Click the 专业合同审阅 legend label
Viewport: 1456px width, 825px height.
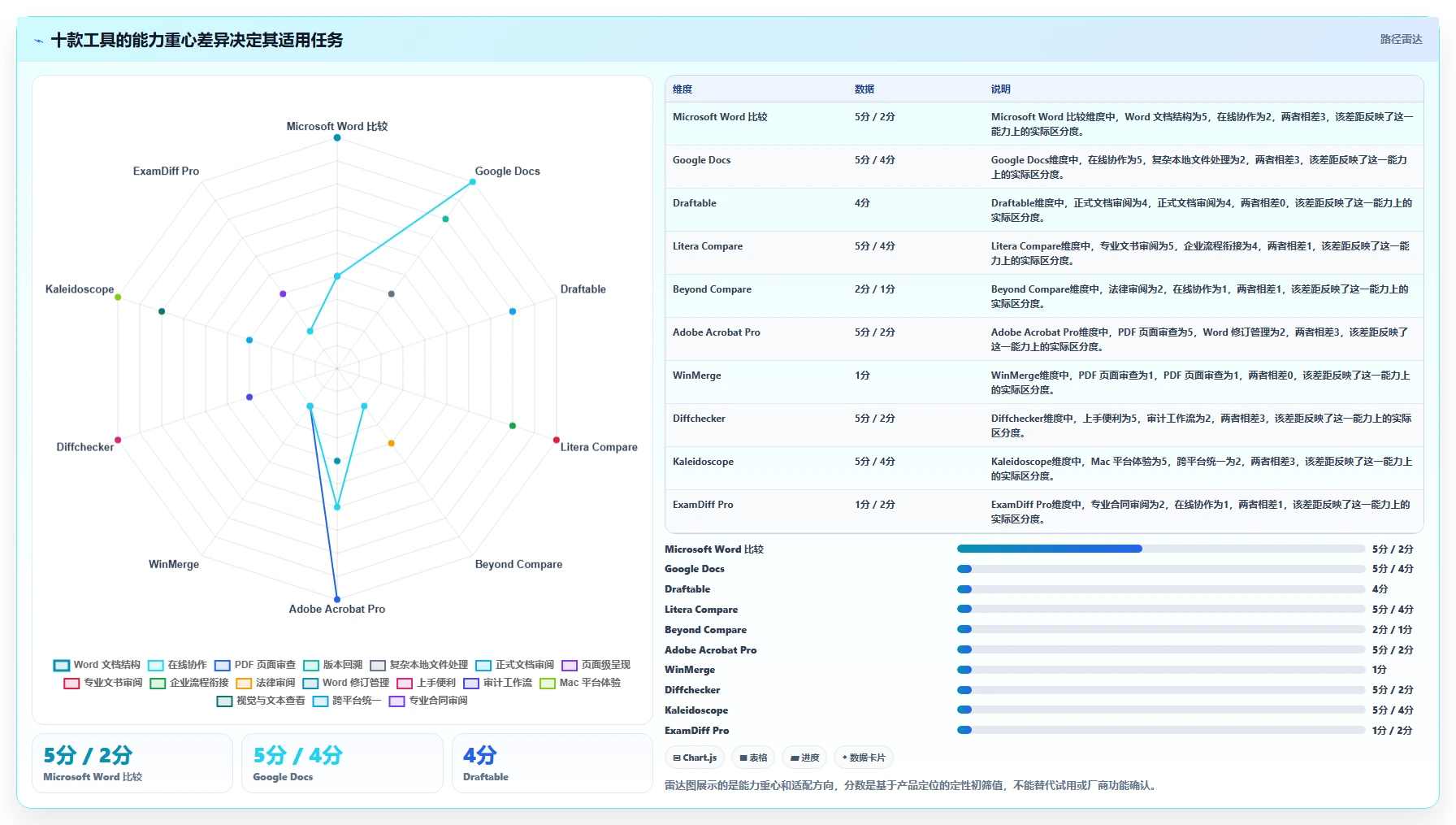click(x=438, y=701)
